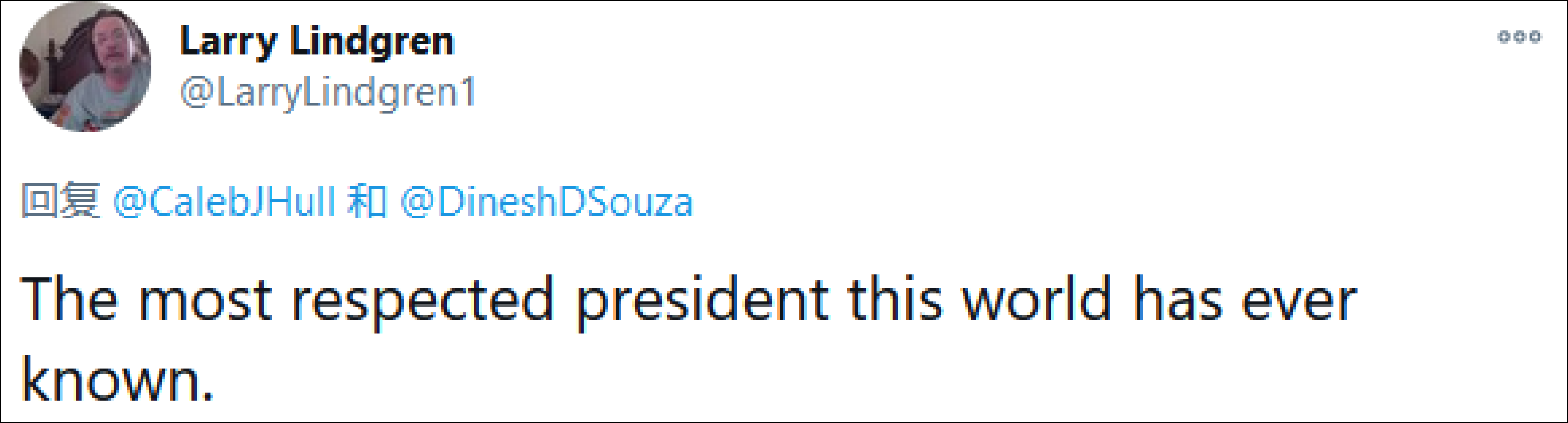This screenshot has width=1568, height=423.
Task: Click the 回复 reply label
Action: 60,201
